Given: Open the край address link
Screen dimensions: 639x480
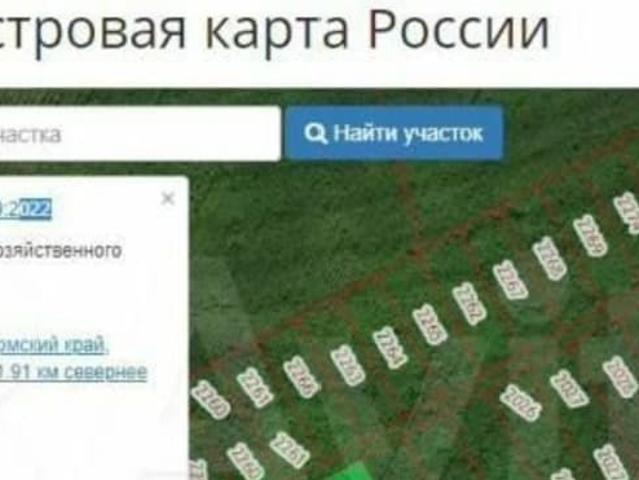Looking at the screenshot, I should 53,346.
